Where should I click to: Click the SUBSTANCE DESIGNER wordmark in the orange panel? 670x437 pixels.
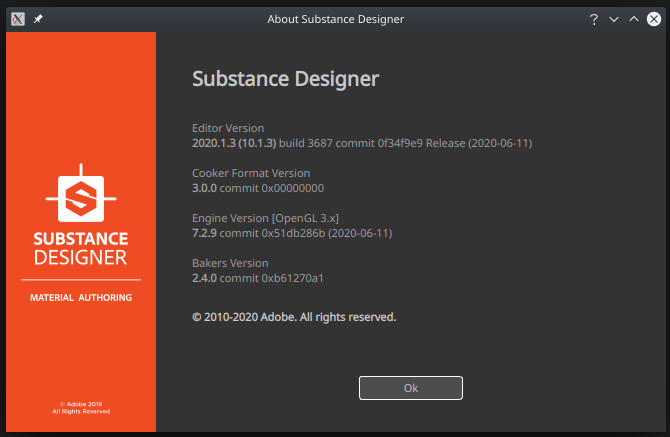pyautogui.click(x=81, y=248)
